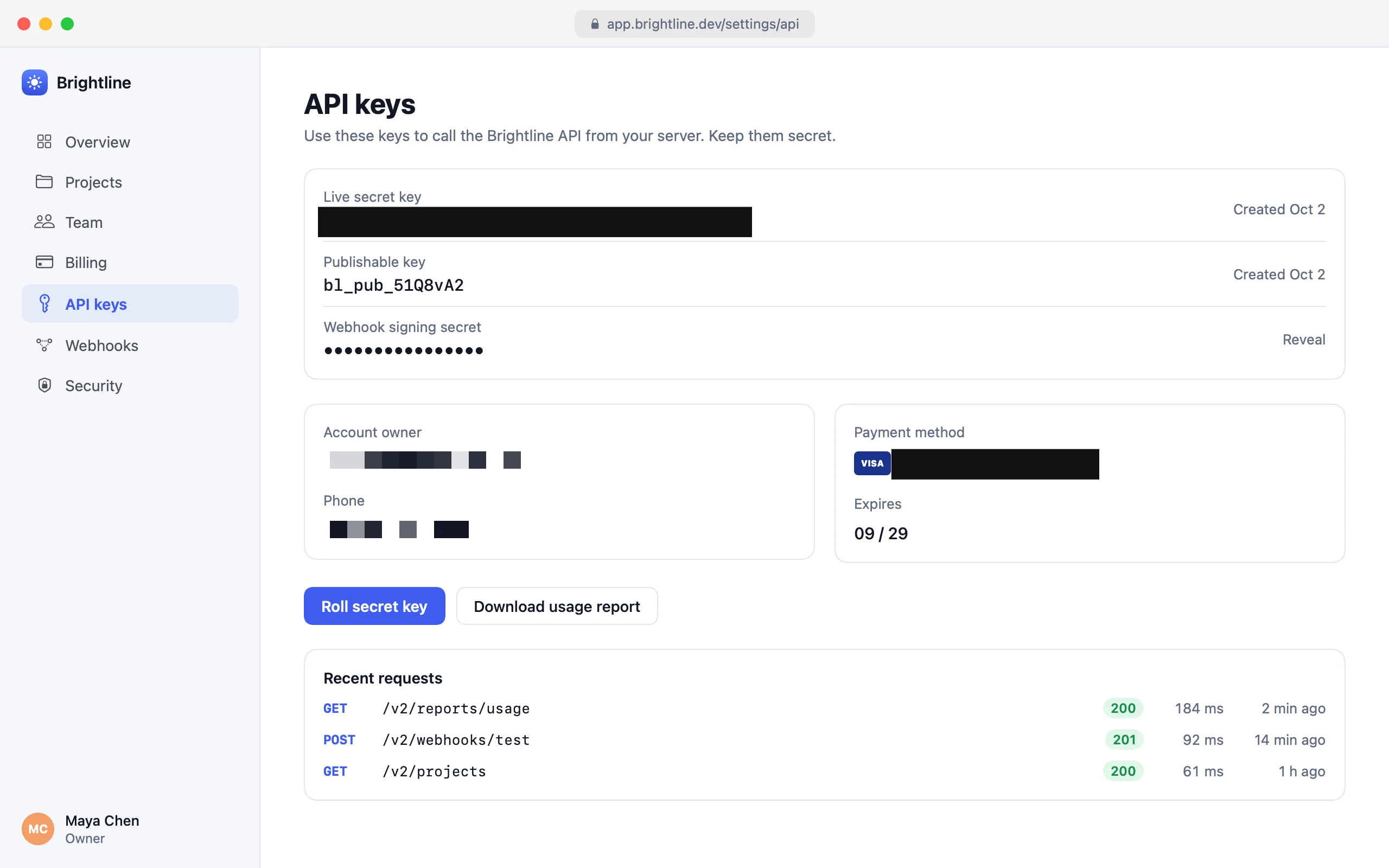1389x868 pixels.
Task: Download the usage report
Action: point(557,605)
